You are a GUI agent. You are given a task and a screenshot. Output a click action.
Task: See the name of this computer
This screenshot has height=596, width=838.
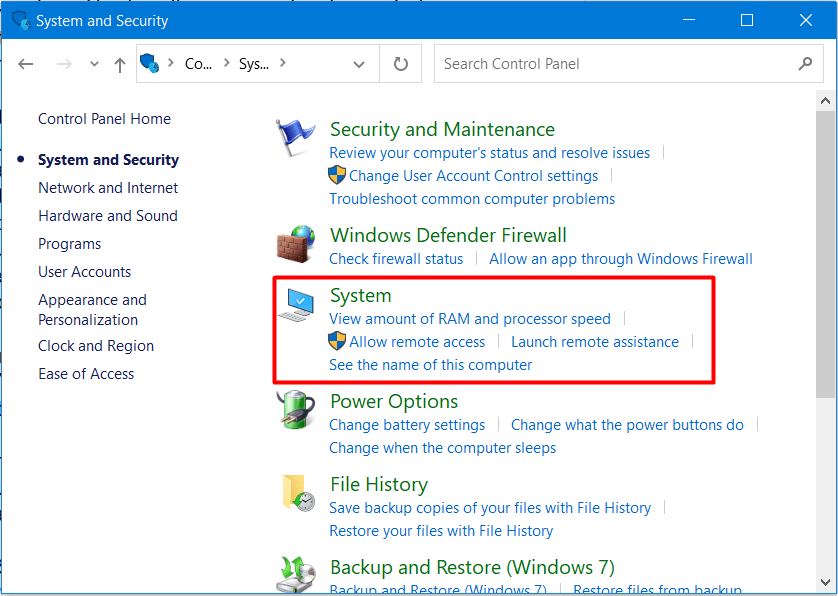pyautogui.click(x=431, y=365)
